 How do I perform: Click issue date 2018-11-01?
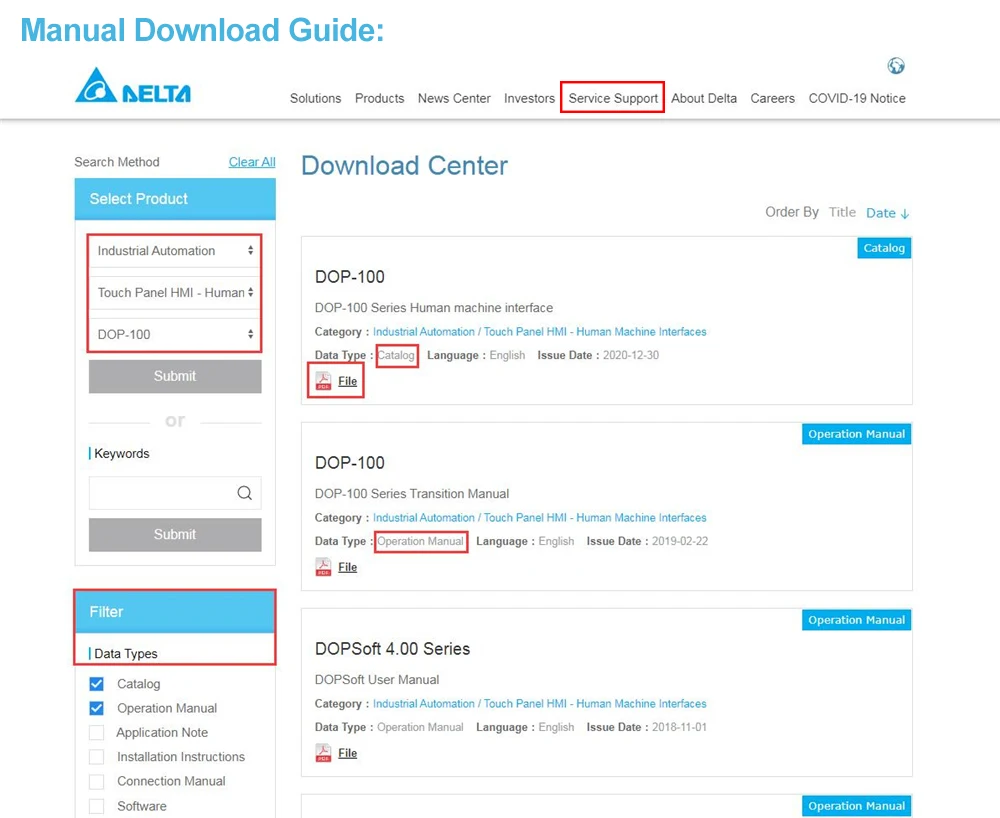(680, 727)
